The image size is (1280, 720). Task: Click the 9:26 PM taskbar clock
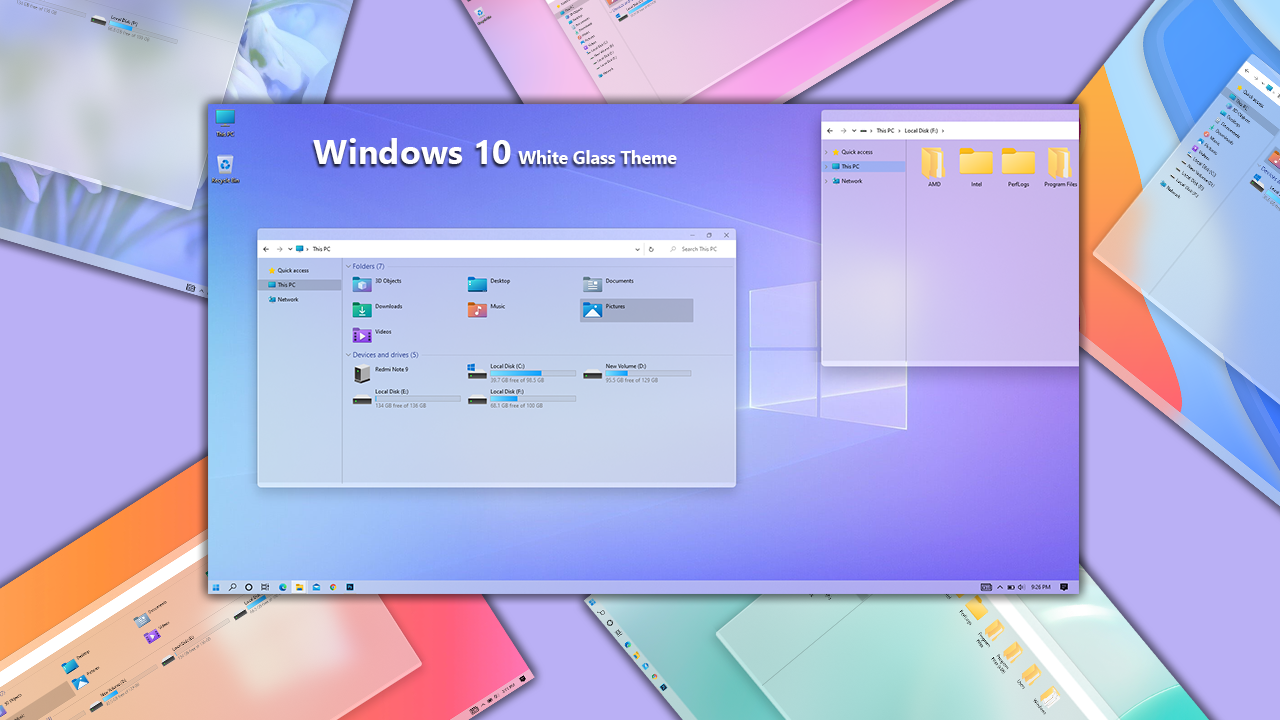[1041, 587]
